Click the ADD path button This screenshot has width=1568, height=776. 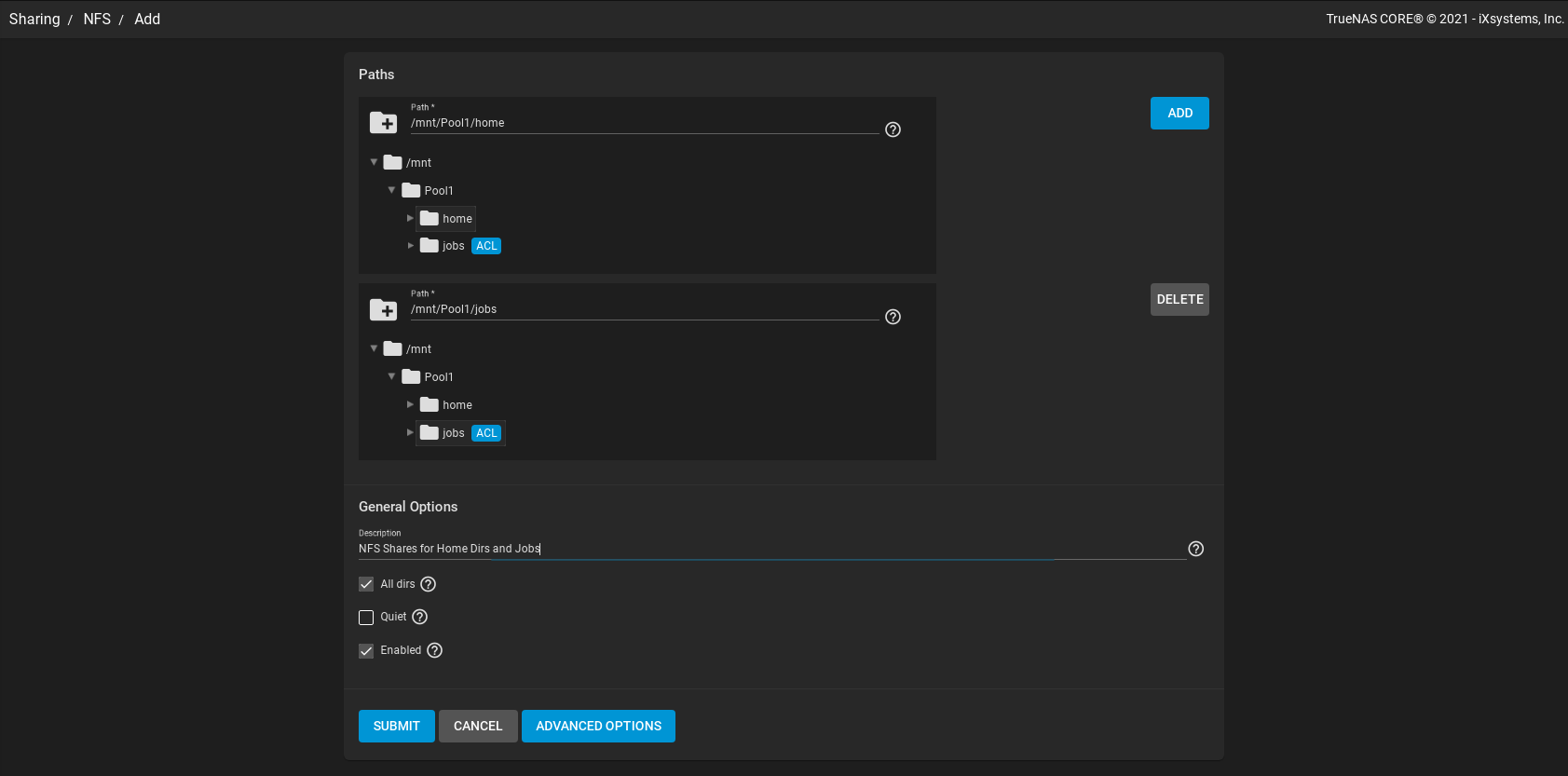[x=1179, y=113]
